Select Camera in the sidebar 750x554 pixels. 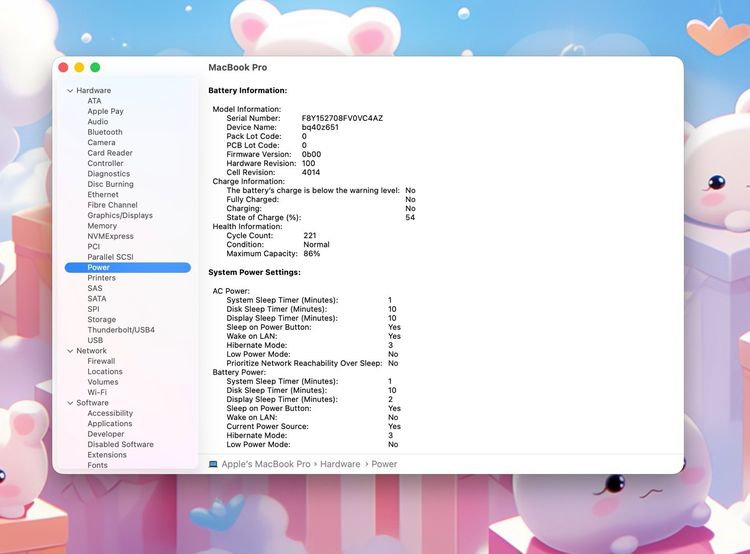(101, 143)
